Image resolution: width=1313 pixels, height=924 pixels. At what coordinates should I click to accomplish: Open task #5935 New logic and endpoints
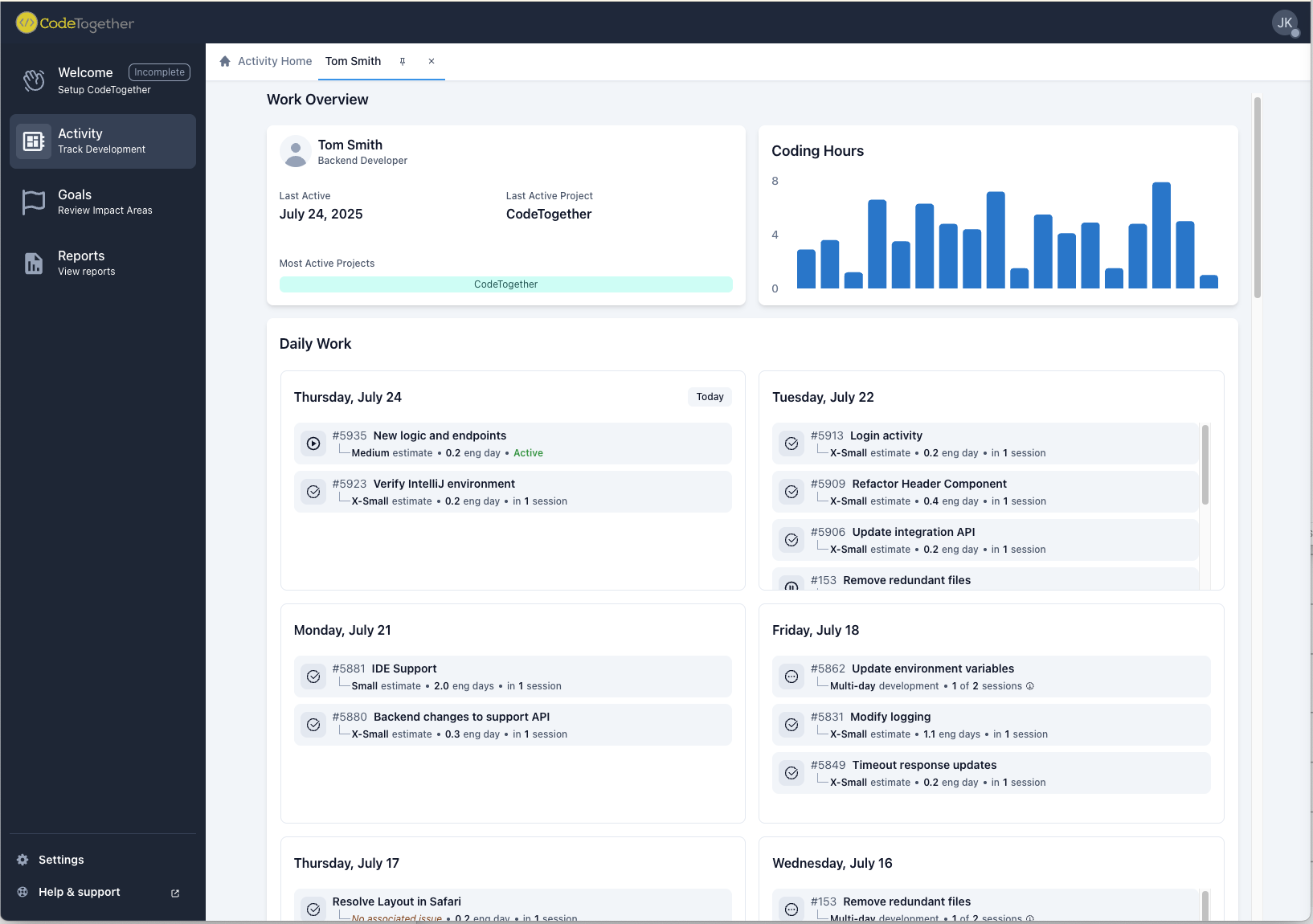pyautogui.click(x=513, y=444)
